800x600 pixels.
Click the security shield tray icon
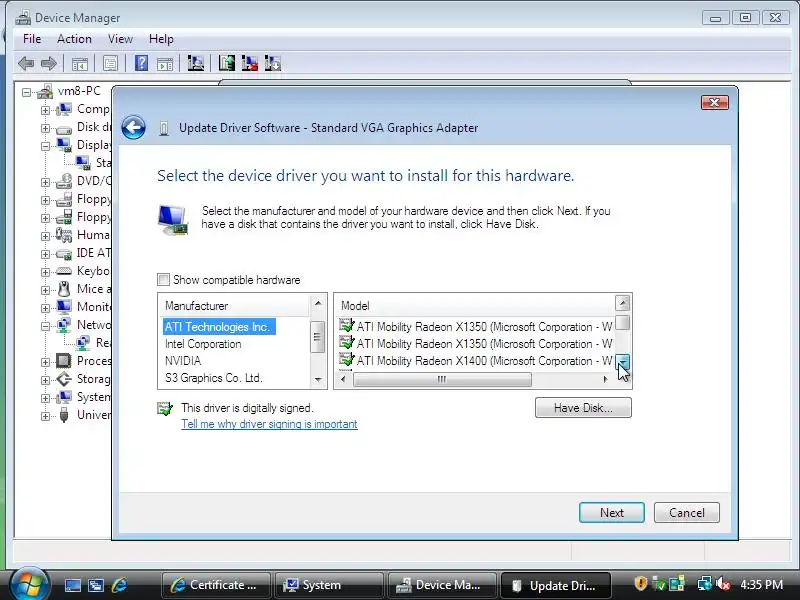[640, 584]
